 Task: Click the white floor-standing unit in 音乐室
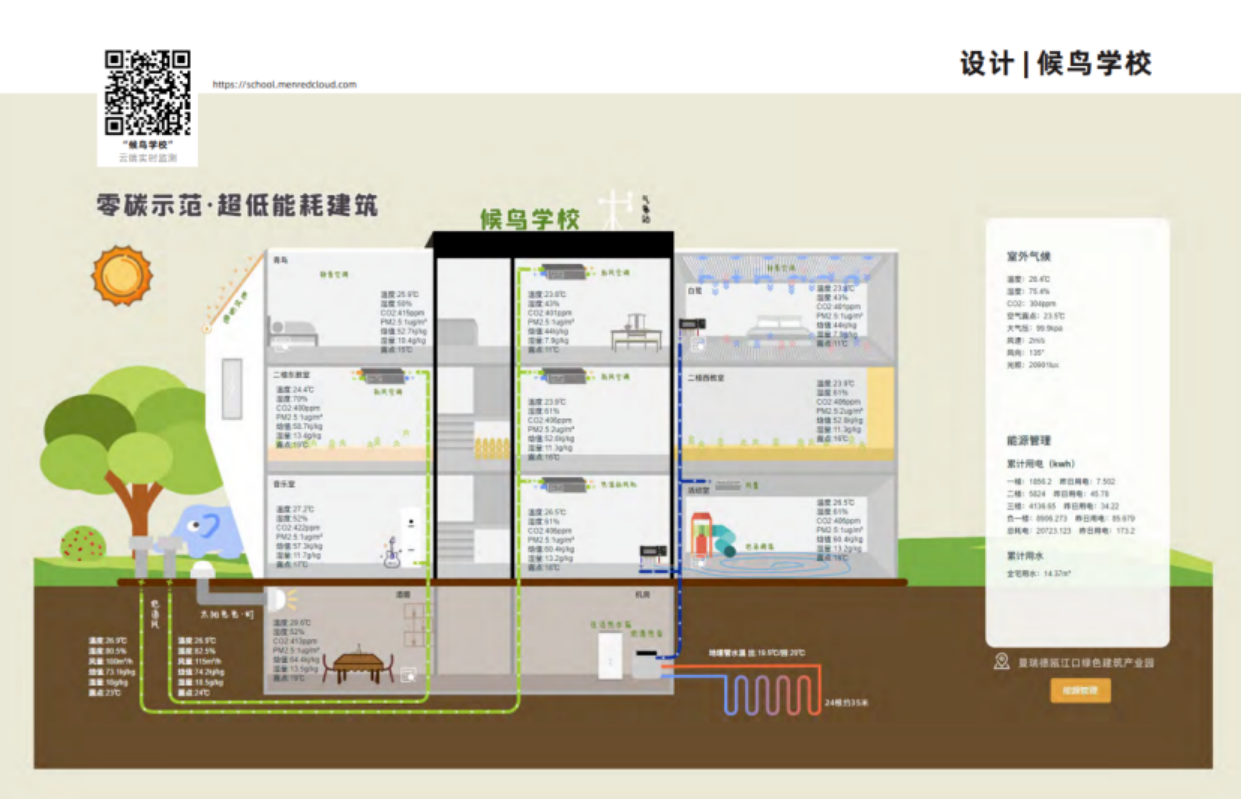pyautogui.click(x=411, y=539)
